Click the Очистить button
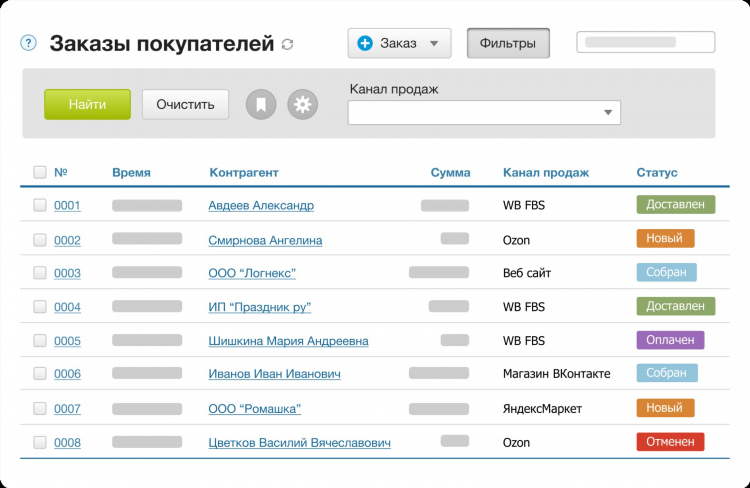Screen dimensions: 750x488 click(185, 104)
